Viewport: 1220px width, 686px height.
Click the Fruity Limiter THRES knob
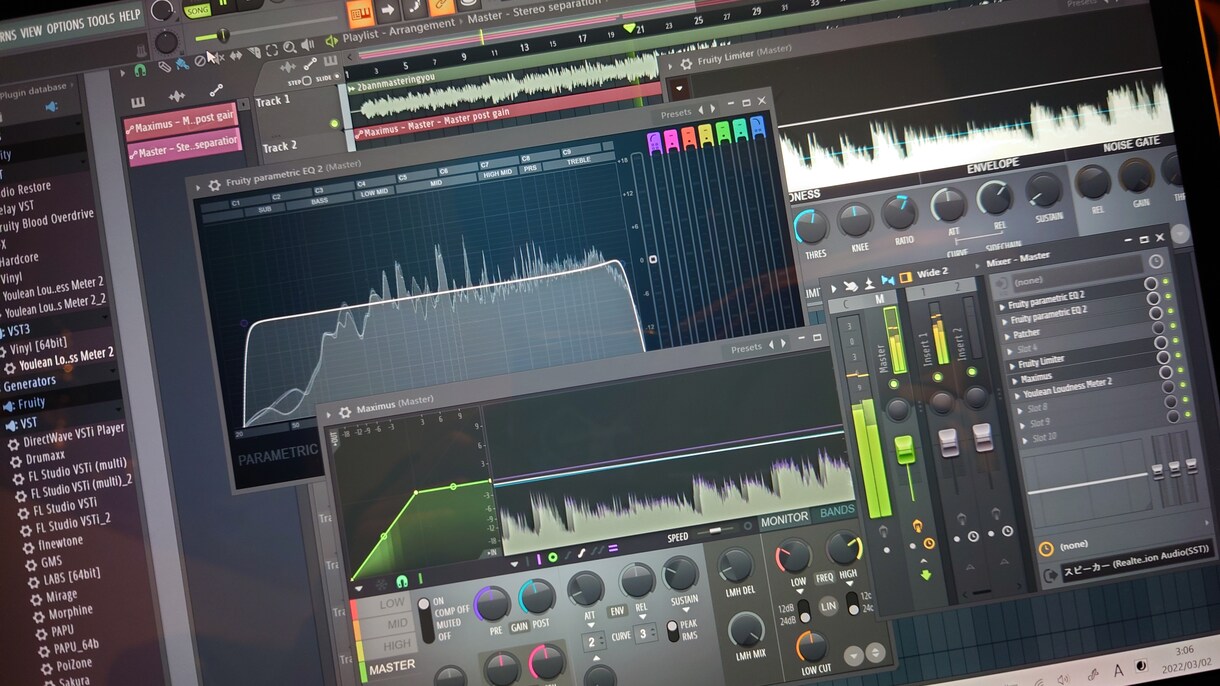pos(812,225)
